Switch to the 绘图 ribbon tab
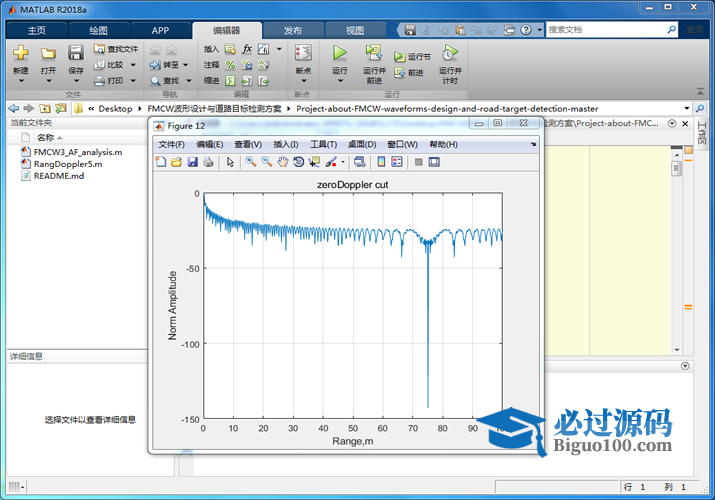Image resolution: width=715 pixels, height=500 pixels. click(98, 30)
